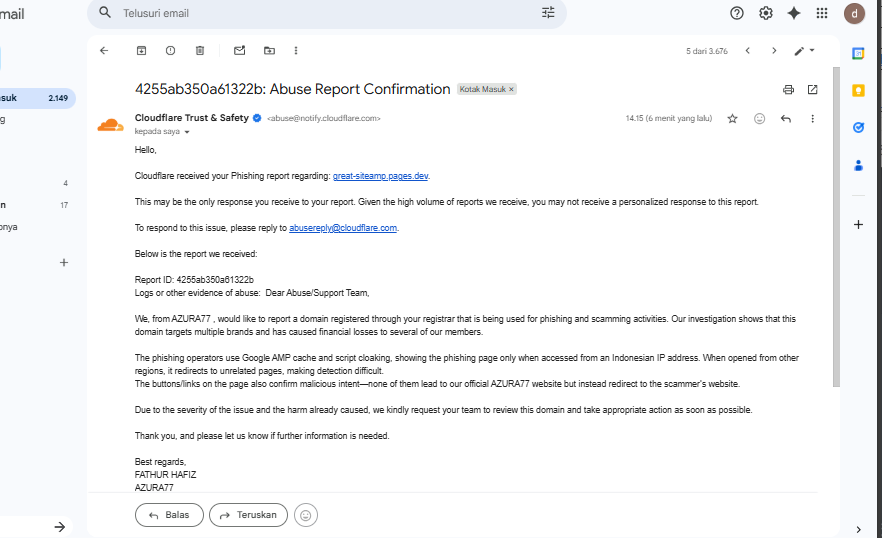882x538 pixels.
Task: Open Google Contacts side panel
Action: pos(858,165)
